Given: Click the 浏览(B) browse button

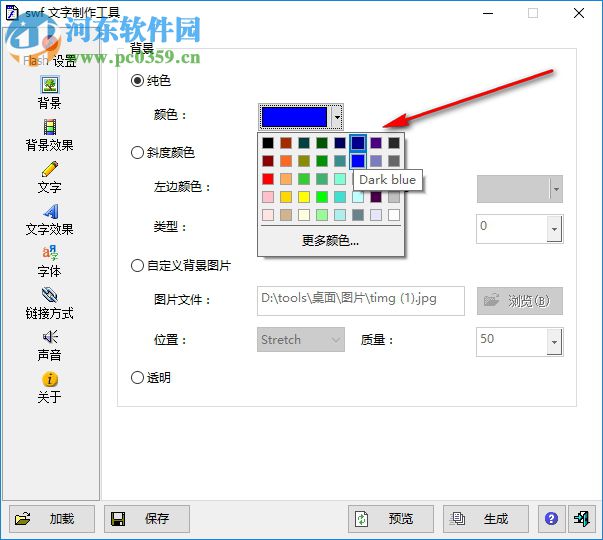Looking at the screenshot, I should tap(520, 301).
